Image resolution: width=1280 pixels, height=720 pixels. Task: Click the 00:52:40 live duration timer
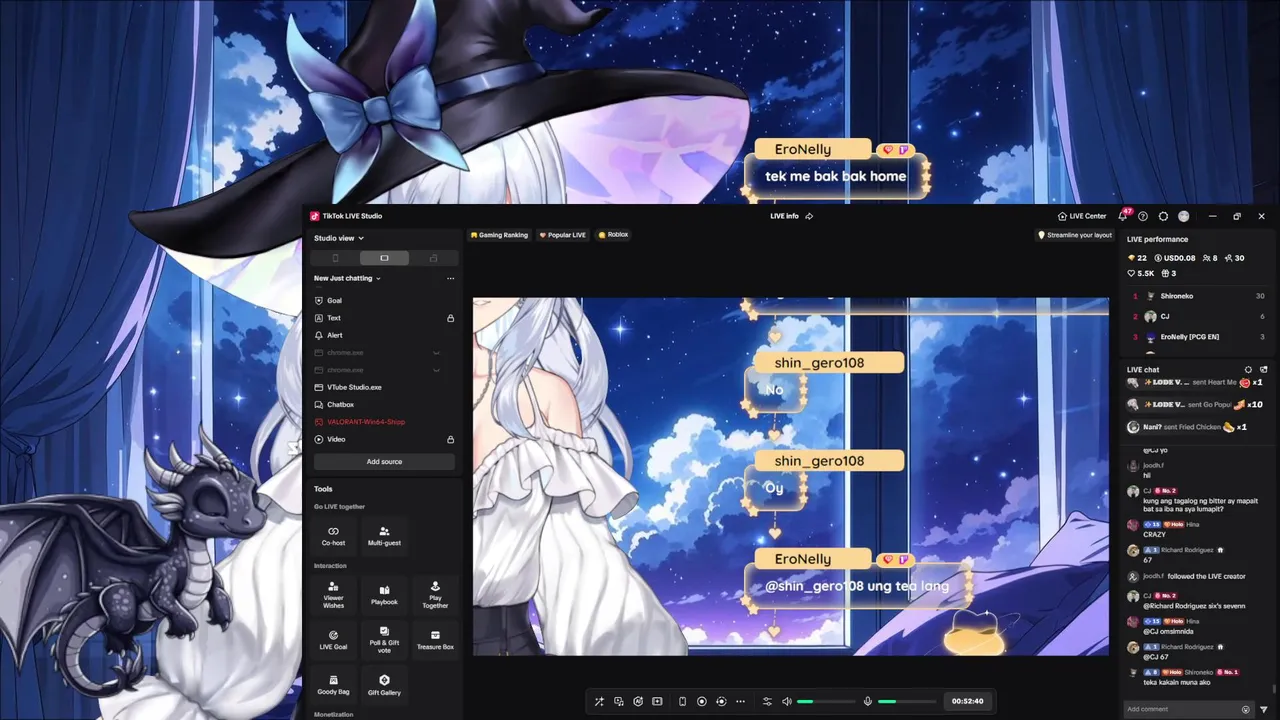pyautogui.click(x=967, y=701)
